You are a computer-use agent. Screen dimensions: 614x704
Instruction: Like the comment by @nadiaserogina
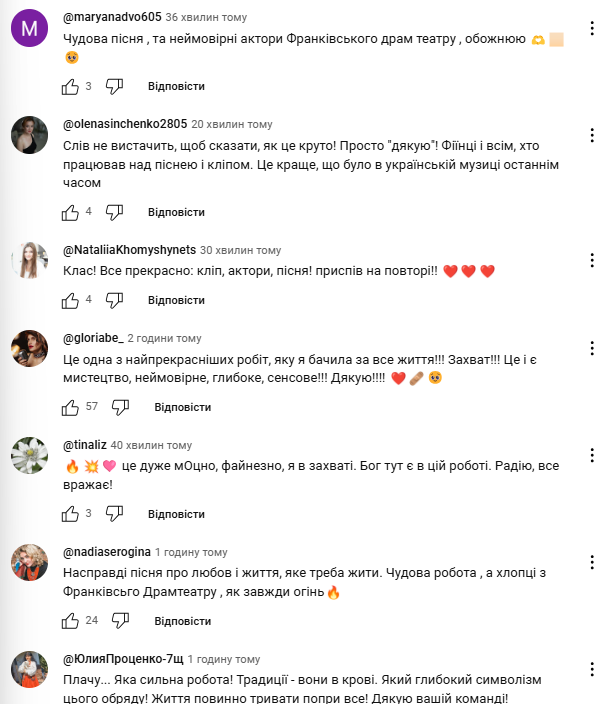(x=71, y=620)
